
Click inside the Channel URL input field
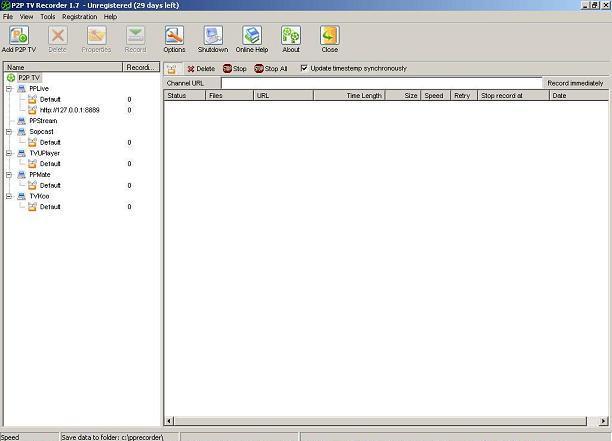point(381,83)
